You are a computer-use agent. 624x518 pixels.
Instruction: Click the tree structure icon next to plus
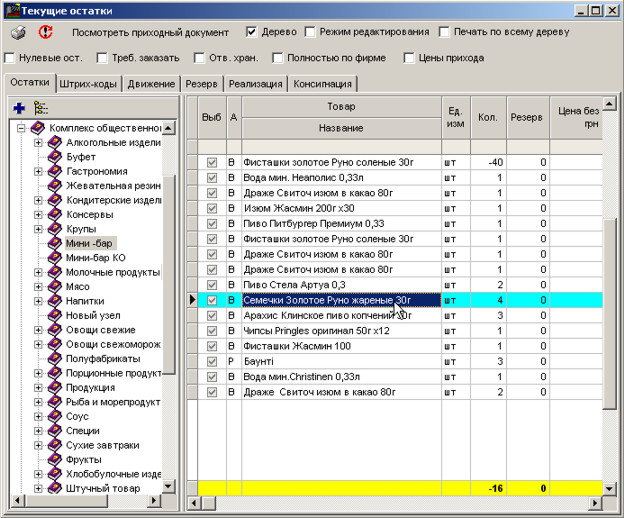[x=40, y=108]
